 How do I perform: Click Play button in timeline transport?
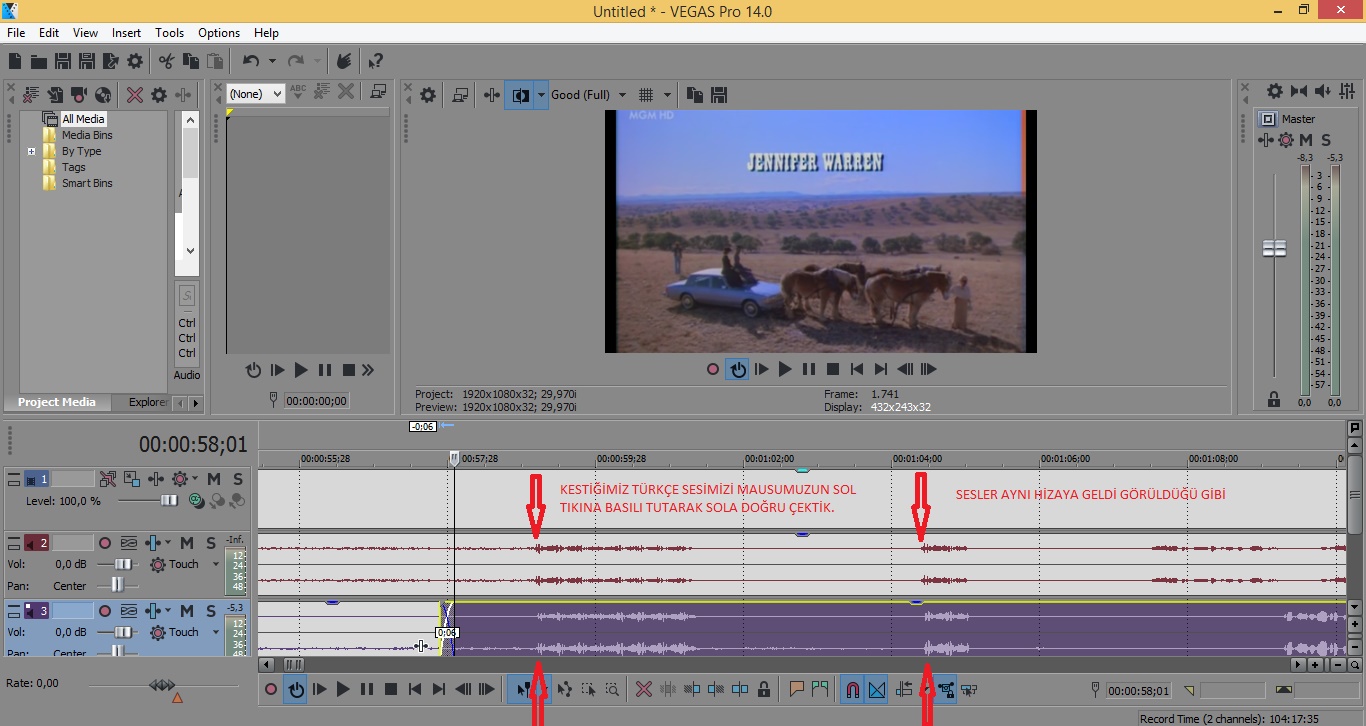(343, 689)
